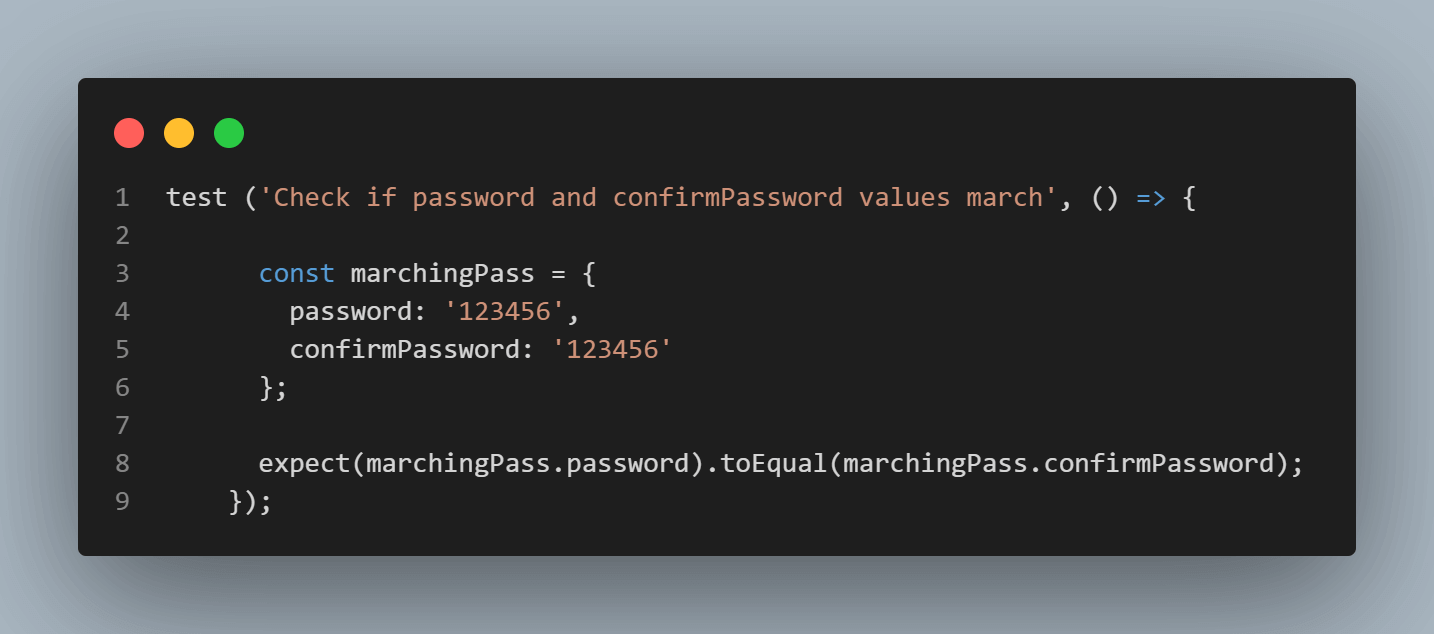The width and height of the screenshot is (1434, 634).
Task: Click line number 5 in gutter
Action: 122,350
